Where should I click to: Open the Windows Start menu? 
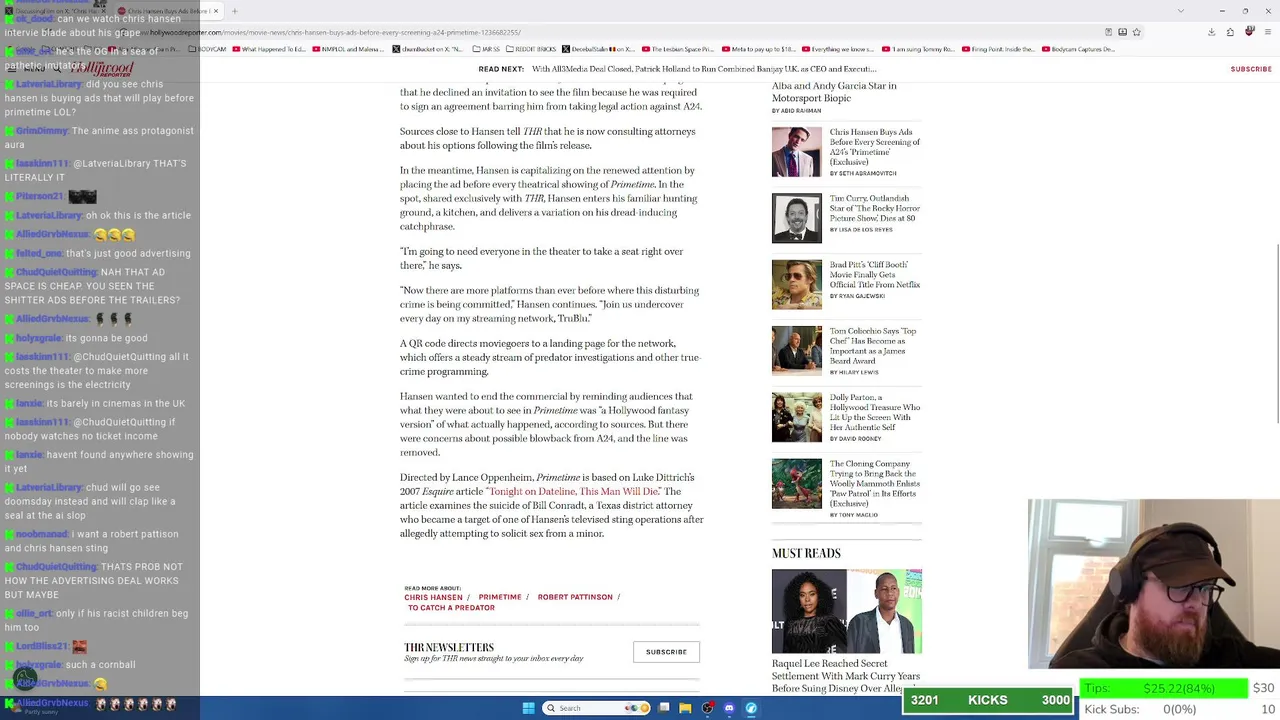[x=529, y=708]
